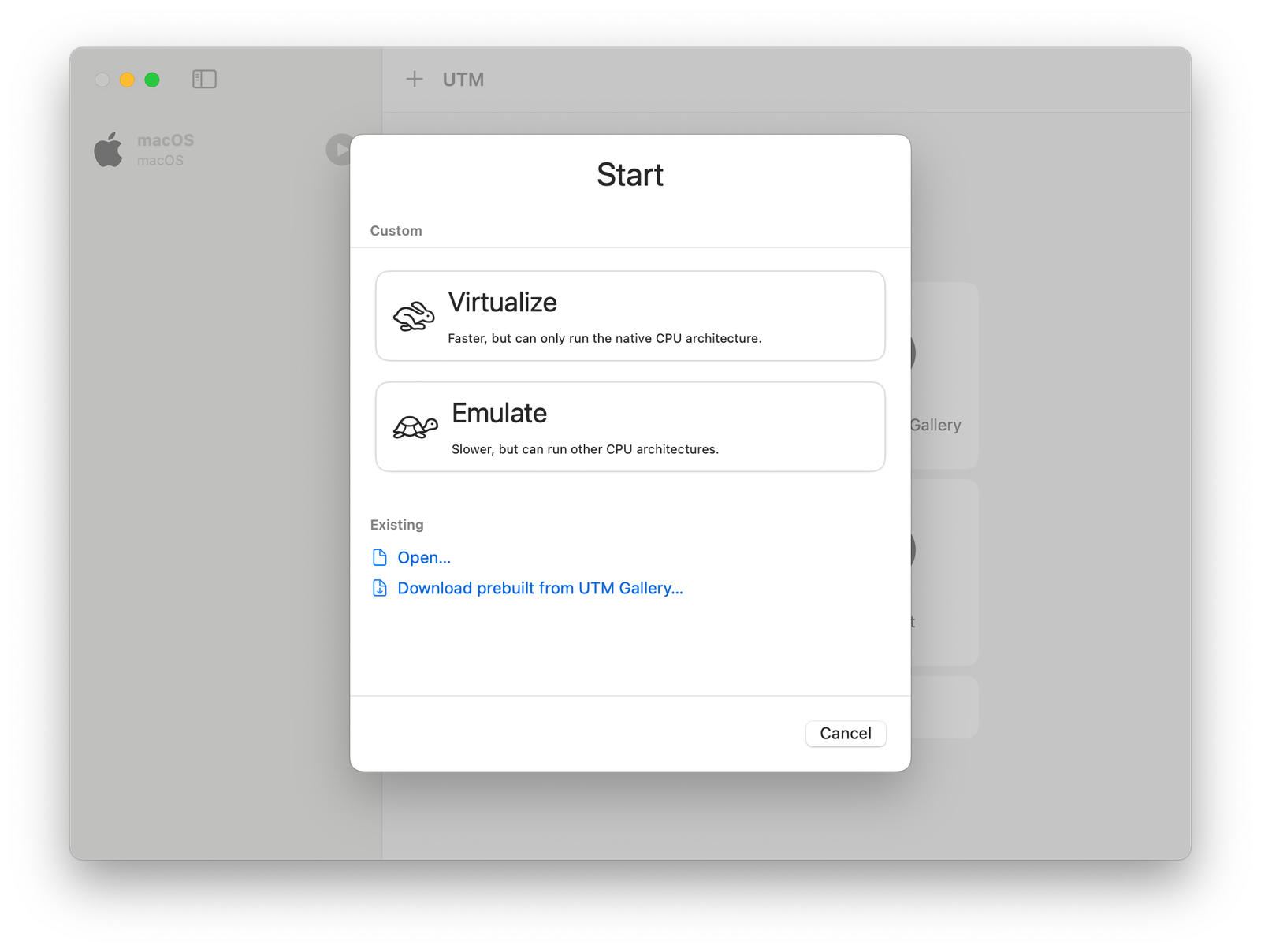Click the document icon beside Open…
Screen dimensions: 1261x952
(379, 556)
